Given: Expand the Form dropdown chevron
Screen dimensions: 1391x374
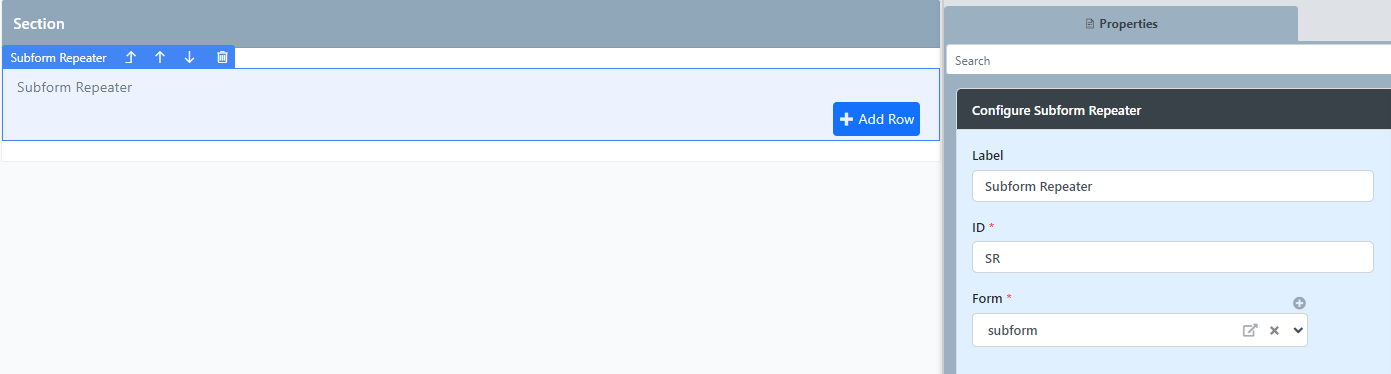Looking at the screenshot, I should (x=1298, y=330).
